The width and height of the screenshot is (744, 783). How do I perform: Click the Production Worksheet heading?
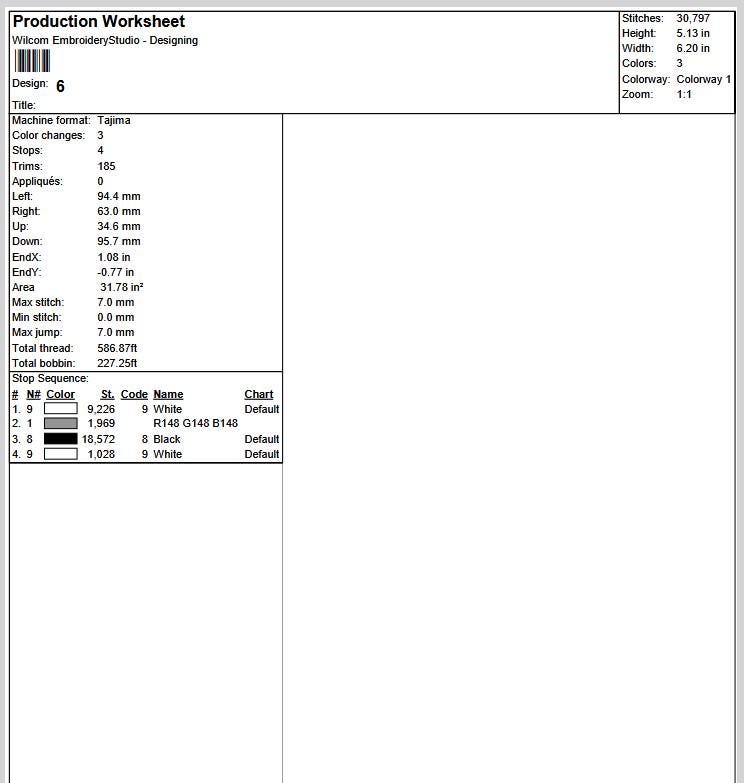pos(99,21)
